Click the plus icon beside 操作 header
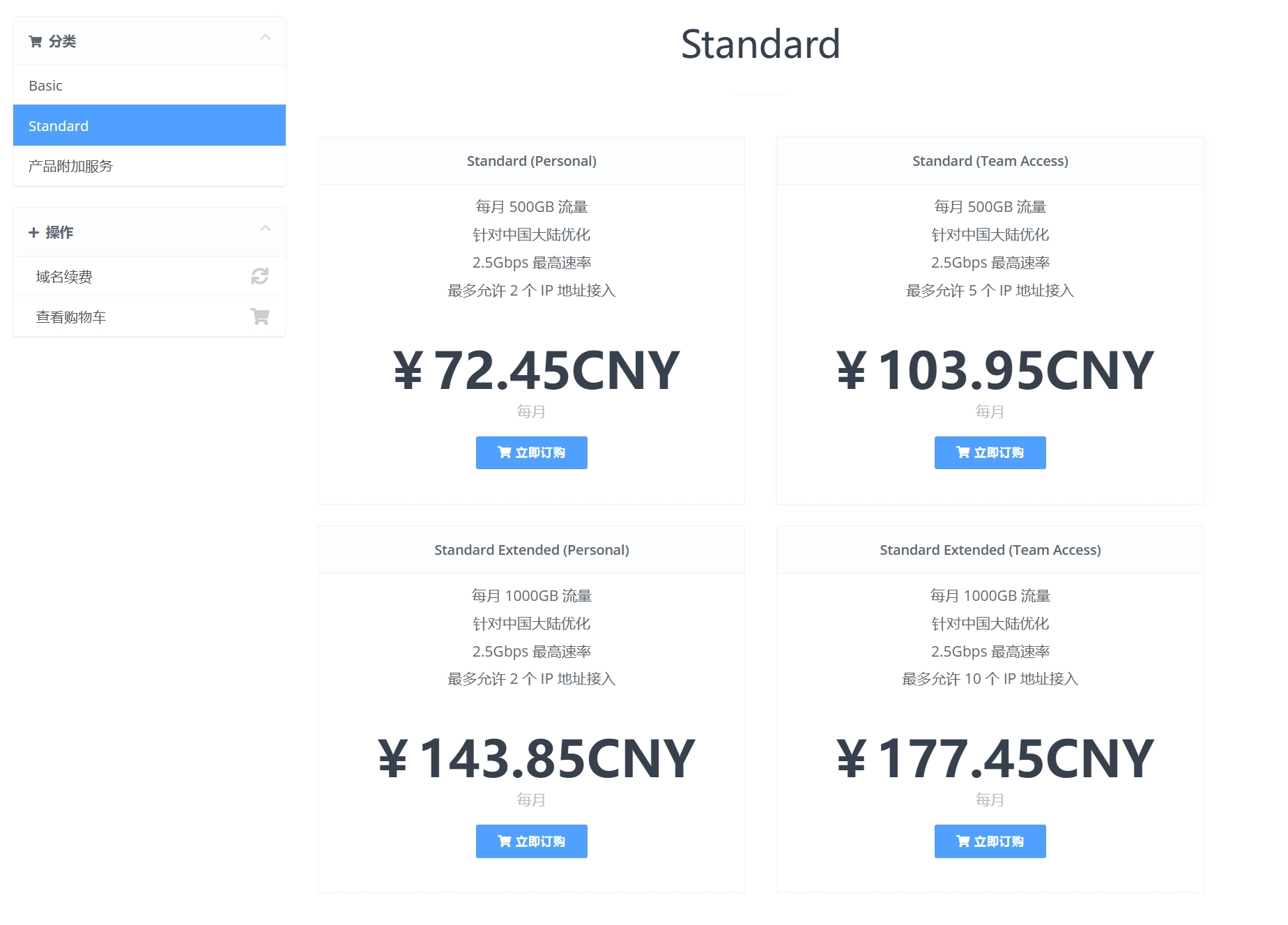Screen dimensions: 1288x925 pyautogui.click(x=33, y=233)
